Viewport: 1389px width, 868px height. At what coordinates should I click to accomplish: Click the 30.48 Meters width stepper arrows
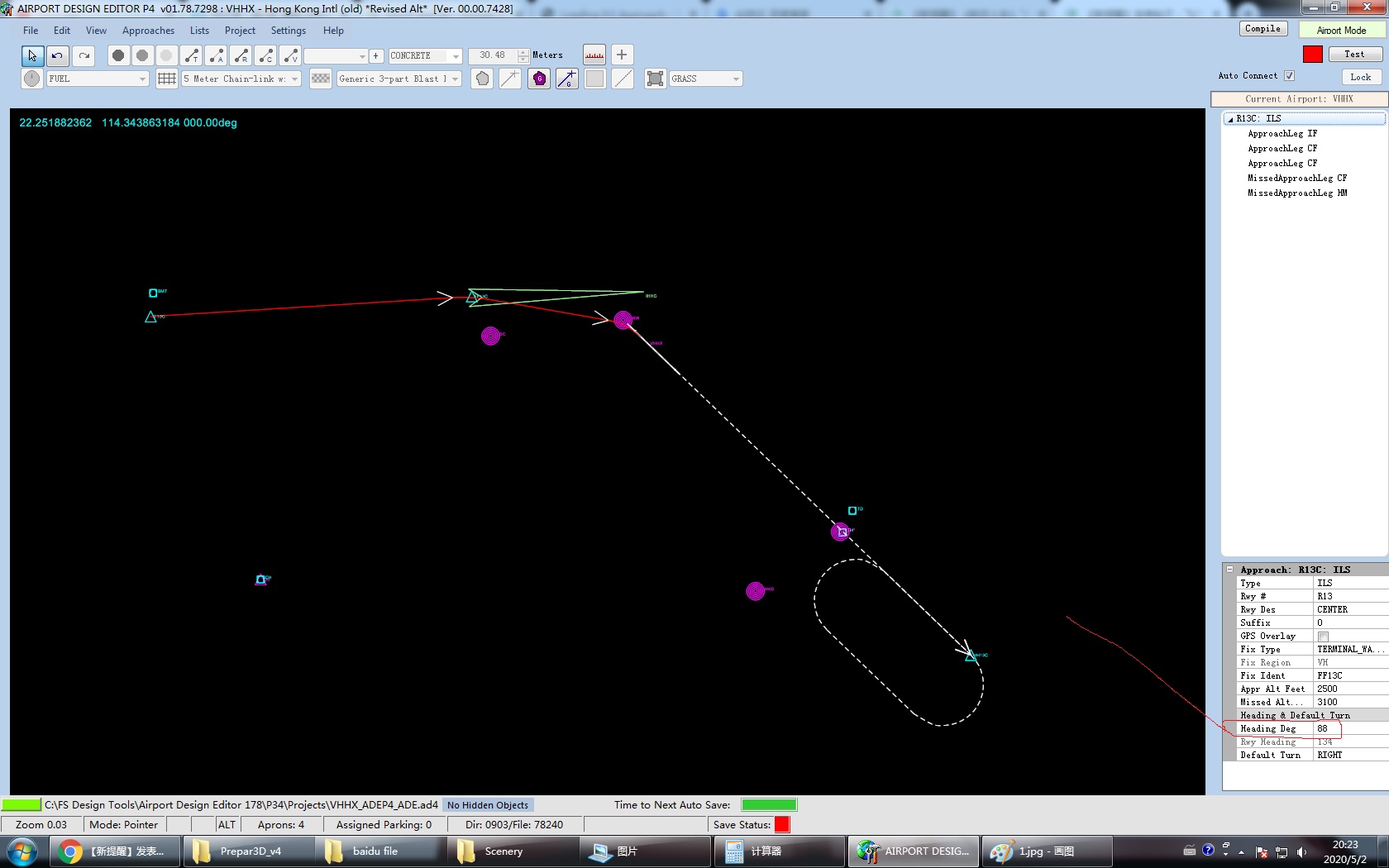coord(523,55)
